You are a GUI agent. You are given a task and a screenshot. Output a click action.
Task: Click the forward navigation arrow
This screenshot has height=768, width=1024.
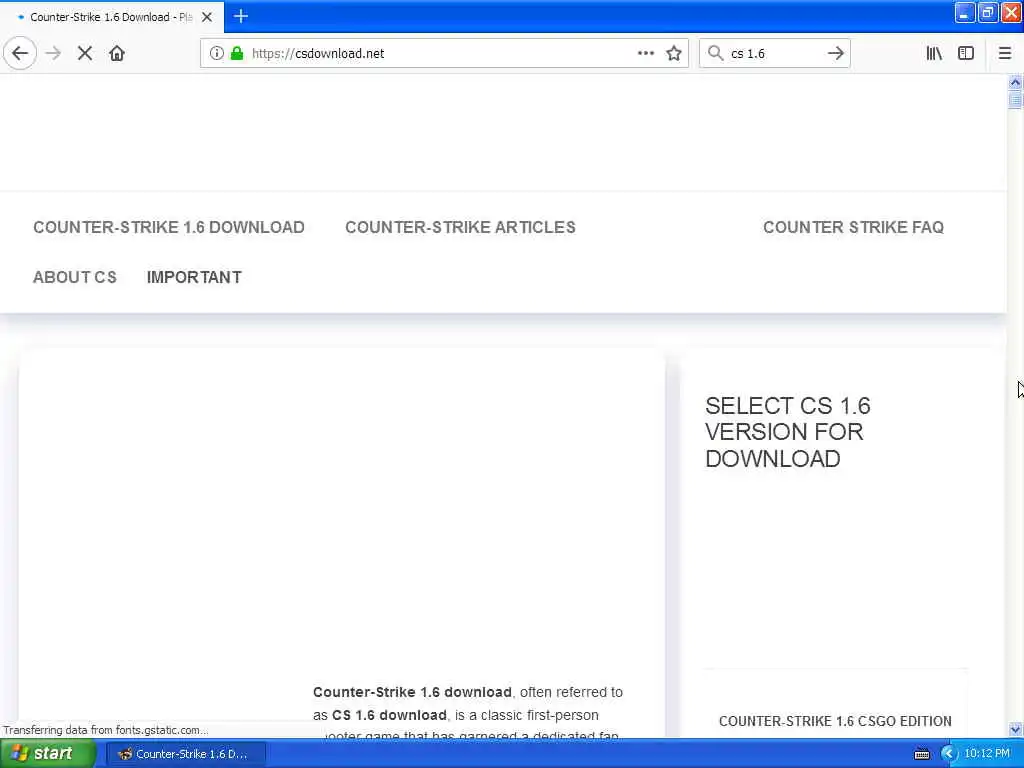[54, 54]
